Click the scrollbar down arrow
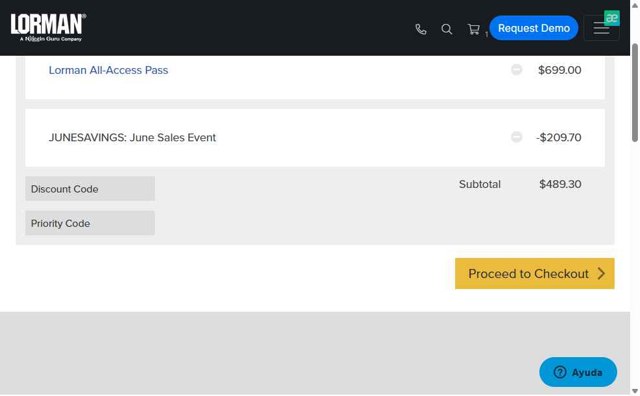This screenshot has width=640, height=396. coord(635,392)
